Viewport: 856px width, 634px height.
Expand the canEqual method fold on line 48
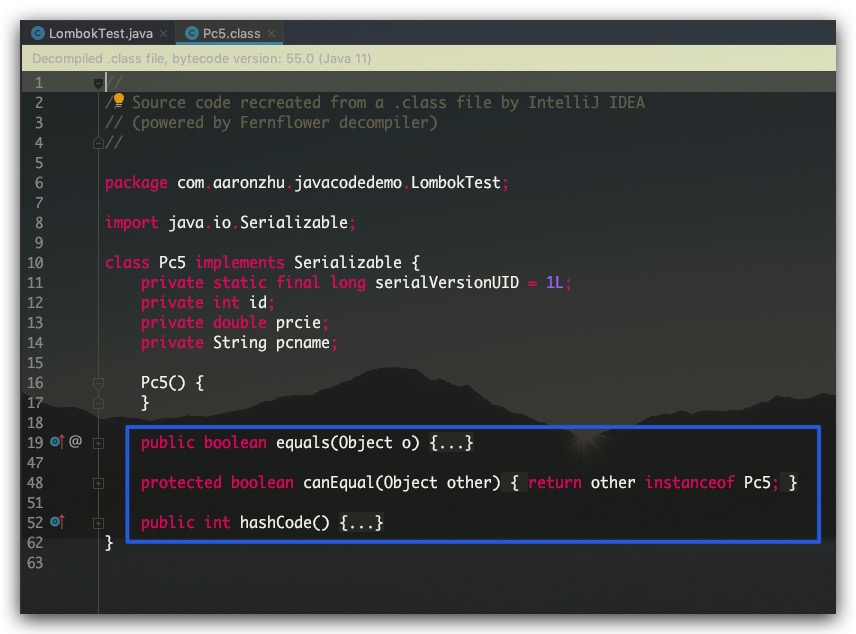coord(98,483)
